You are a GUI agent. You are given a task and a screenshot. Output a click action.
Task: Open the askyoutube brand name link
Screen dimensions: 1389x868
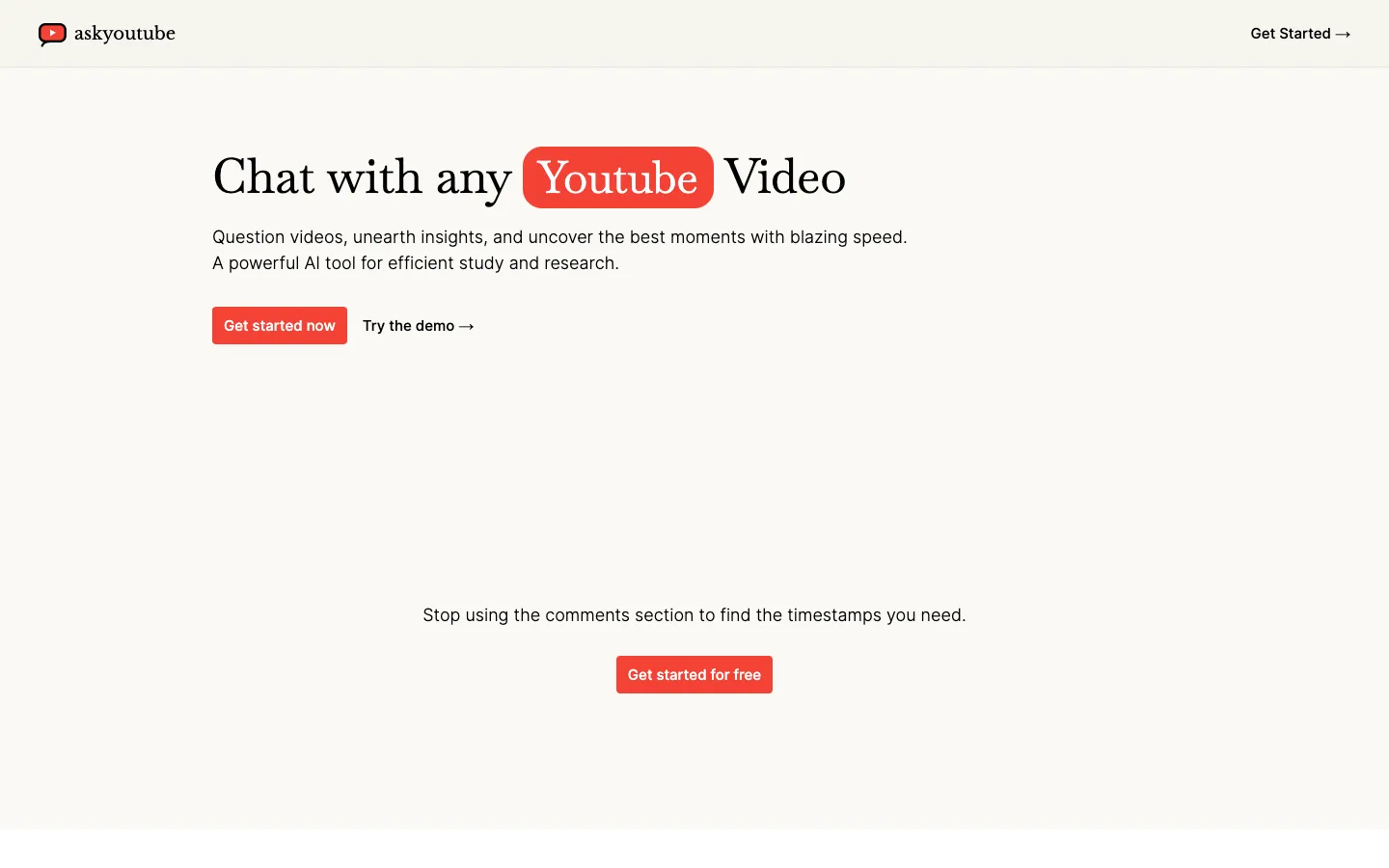[124, 34]
